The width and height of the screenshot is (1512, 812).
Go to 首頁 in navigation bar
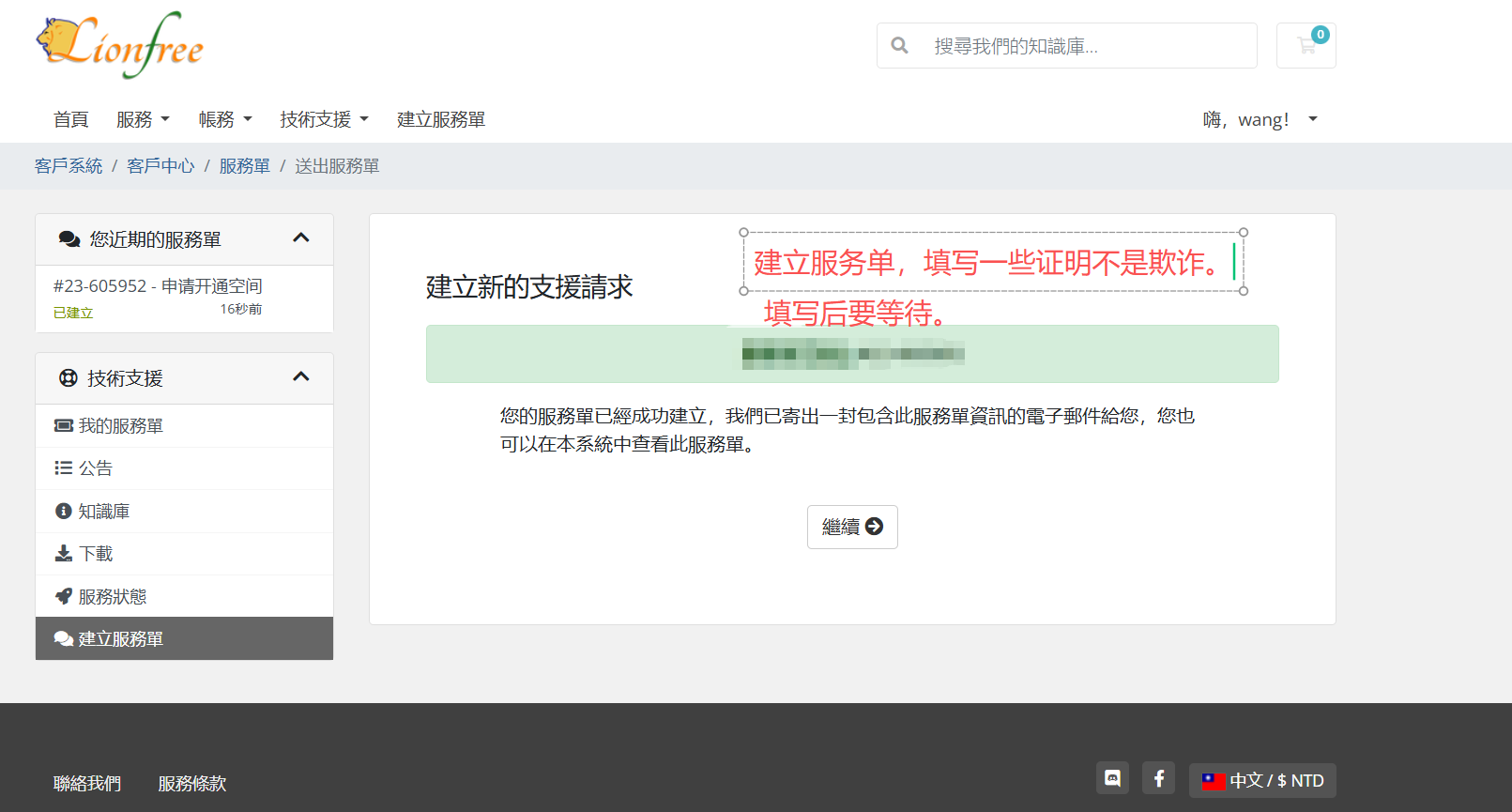70,119
